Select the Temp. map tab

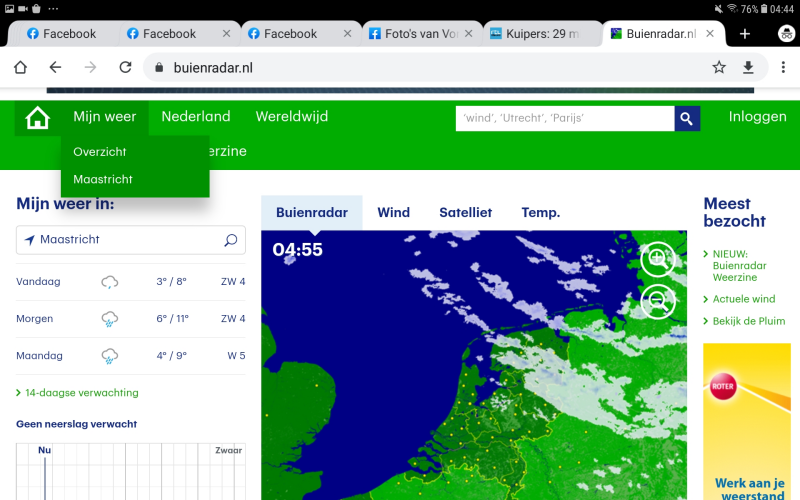(x=541, y=212)
